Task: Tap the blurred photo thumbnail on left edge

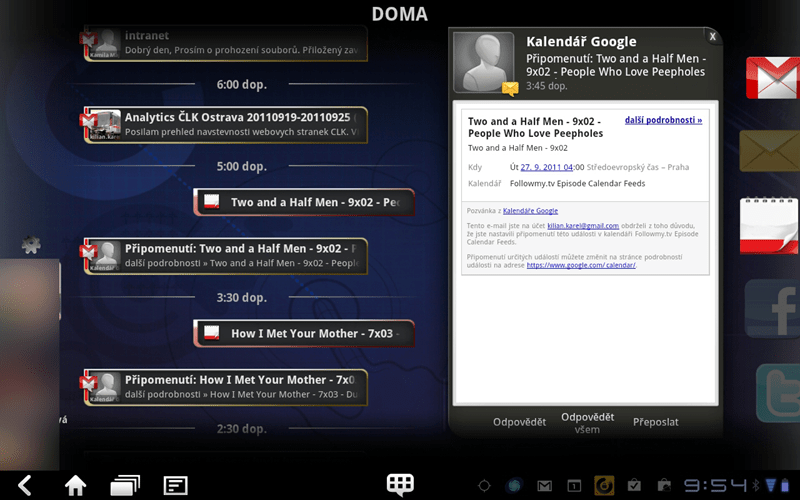Action: point(30,363)
